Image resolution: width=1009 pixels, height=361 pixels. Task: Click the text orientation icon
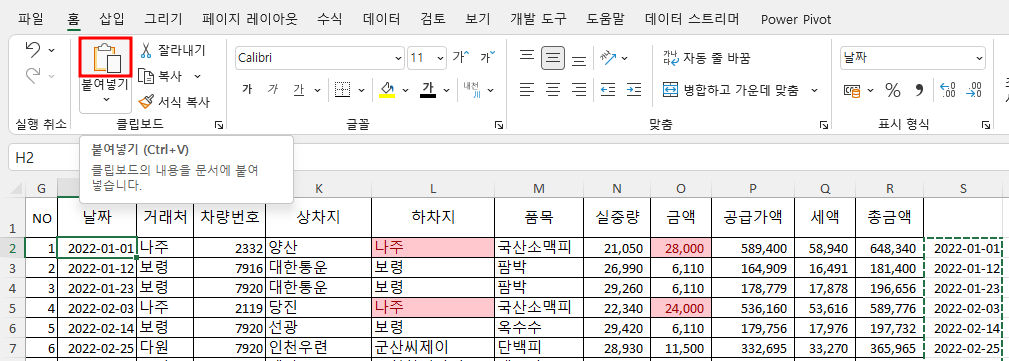pyautogui.click(x=608, y=57)
